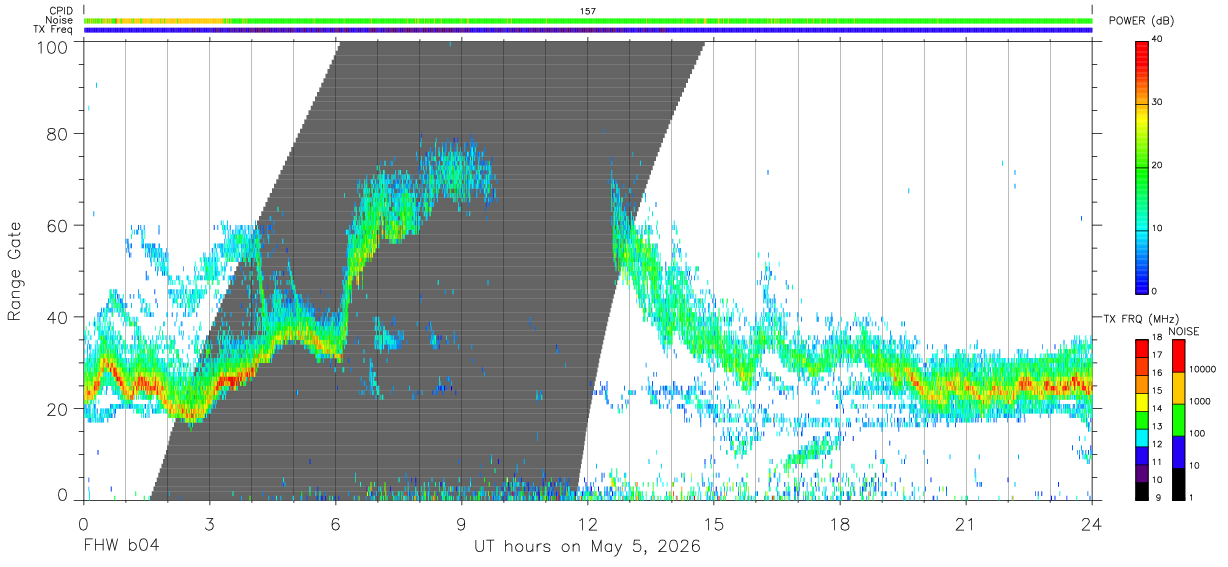This screenshot has width=1228, height=567.
Task: Click the 18 hour mark on the UT axis
Action: (x=840, y=523)
